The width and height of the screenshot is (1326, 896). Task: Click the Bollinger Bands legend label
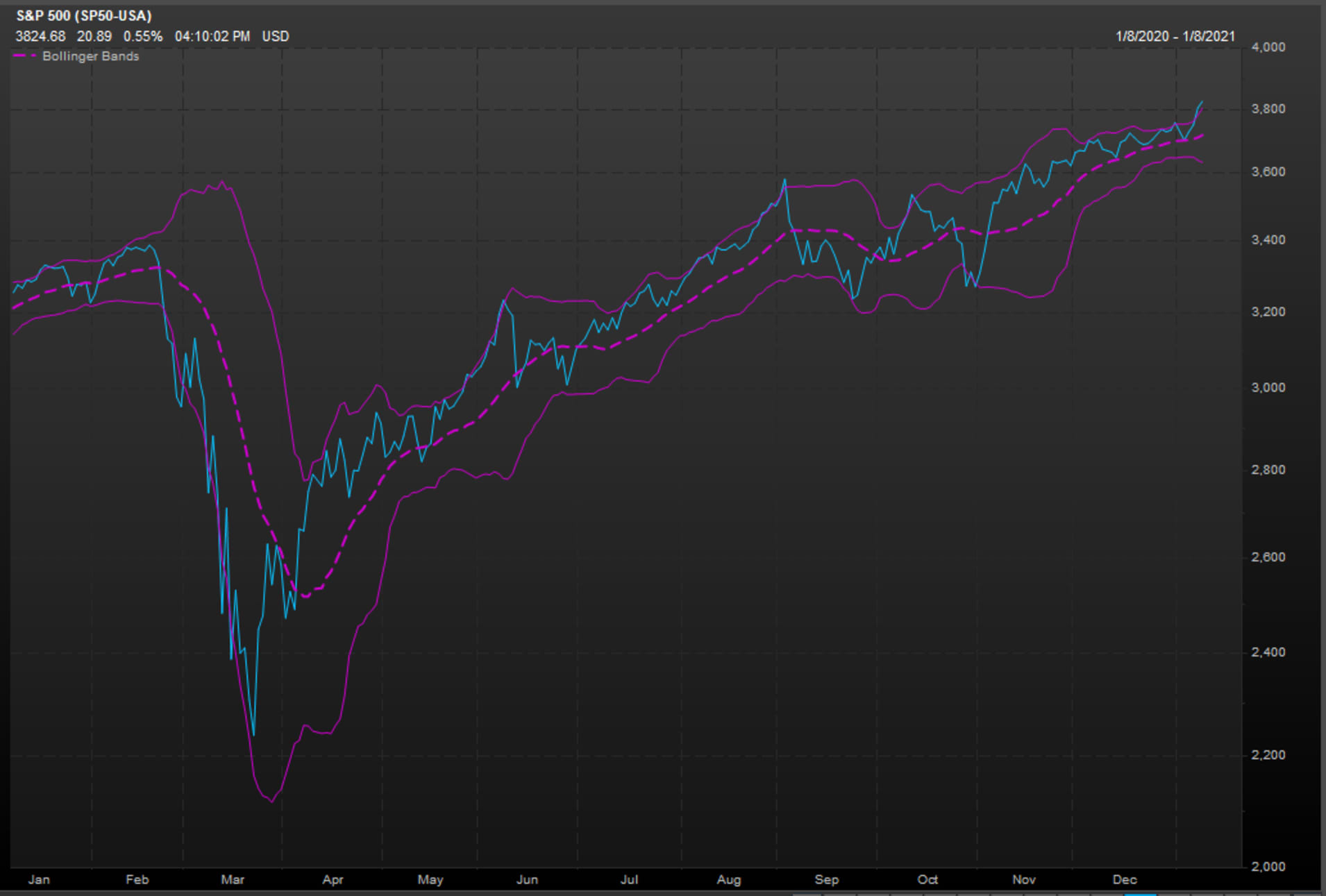pos(90,56)
